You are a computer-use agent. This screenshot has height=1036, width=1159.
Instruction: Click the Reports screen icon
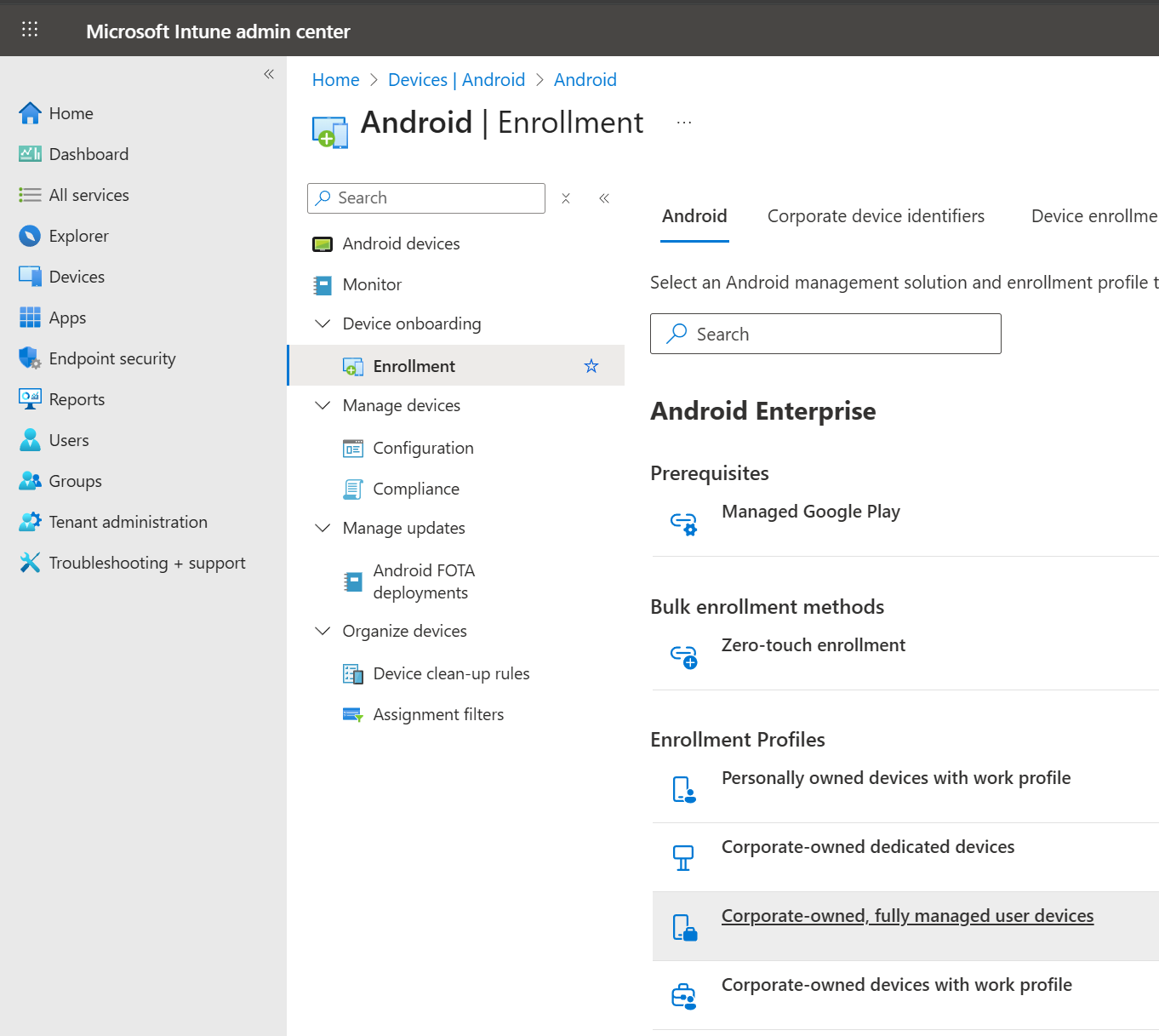30,399
